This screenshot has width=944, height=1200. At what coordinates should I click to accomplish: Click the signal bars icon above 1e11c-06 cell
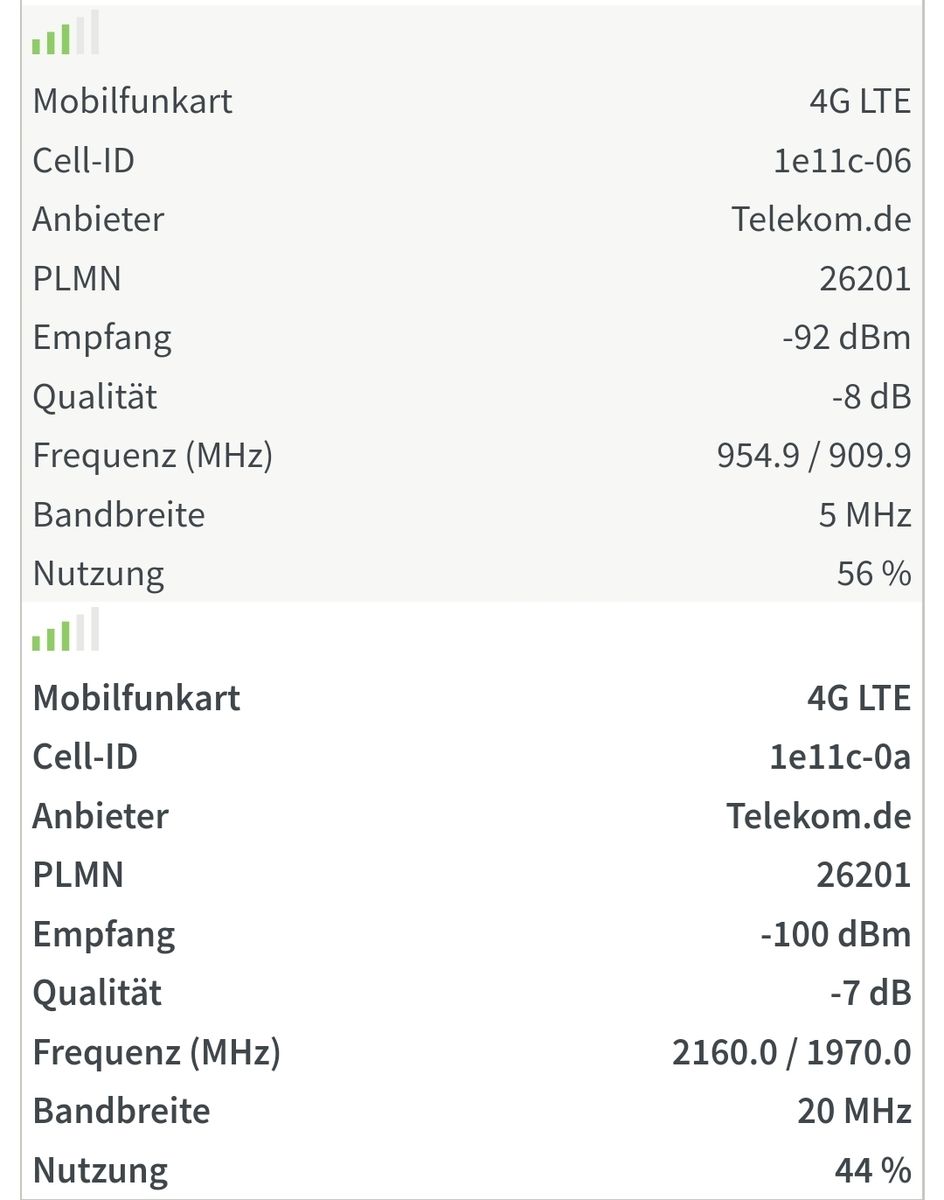(65, 35)
